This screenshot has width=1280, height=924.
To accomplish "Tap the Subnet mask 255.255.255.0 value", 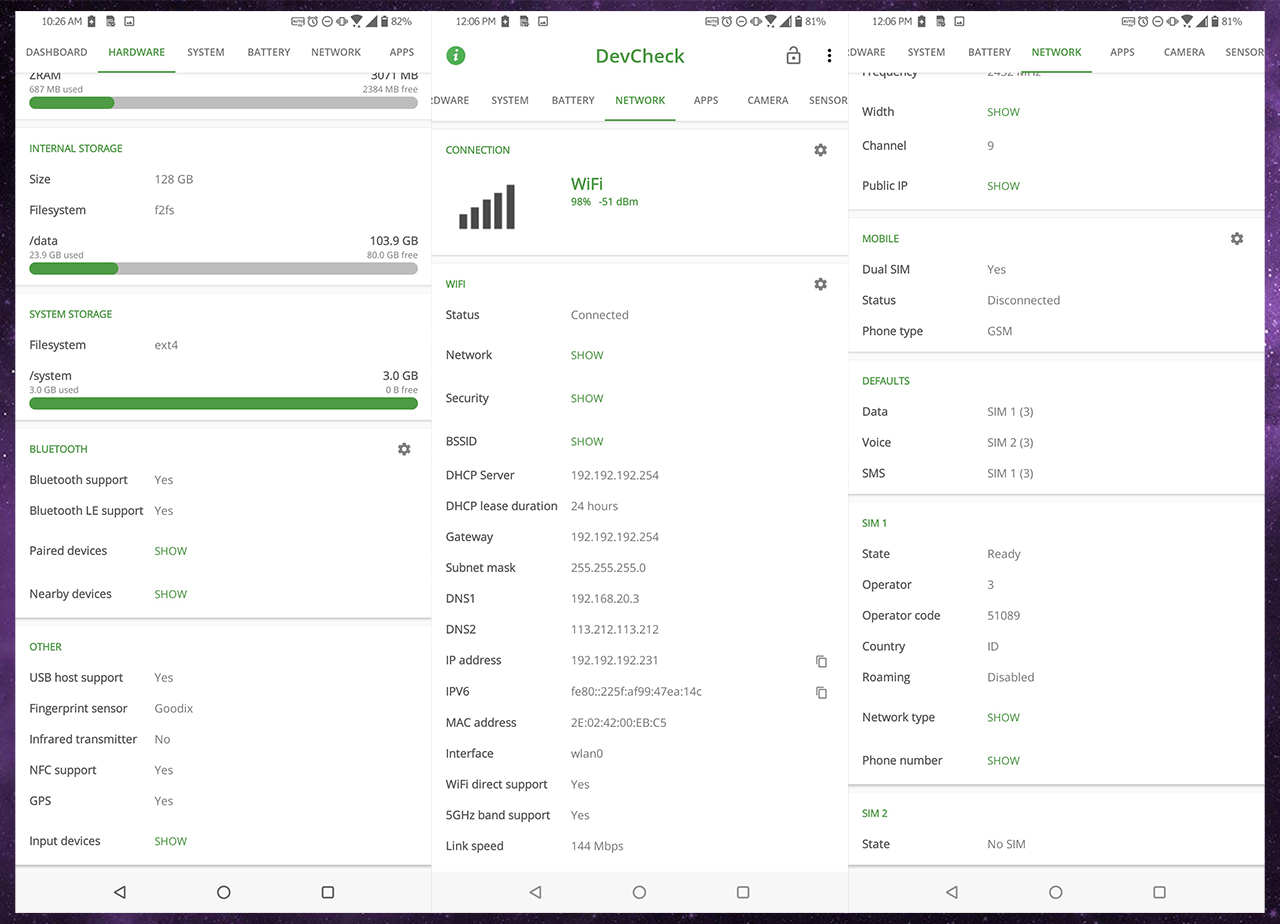I will click(x=608, y=568).
